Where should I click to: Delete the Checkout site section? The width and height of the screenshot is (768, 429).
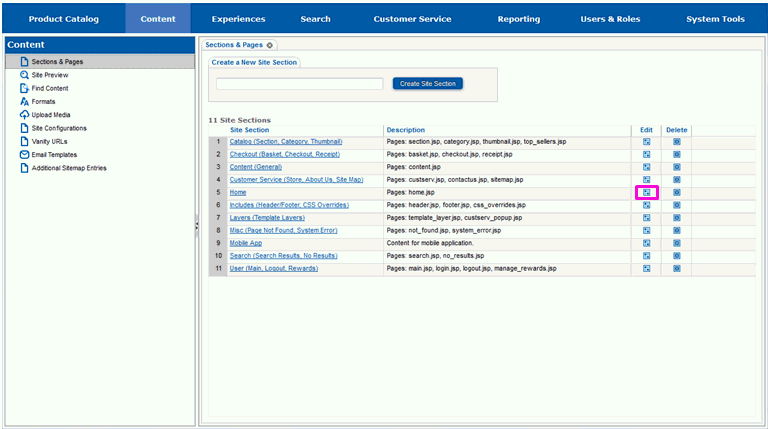click(676, 154)
